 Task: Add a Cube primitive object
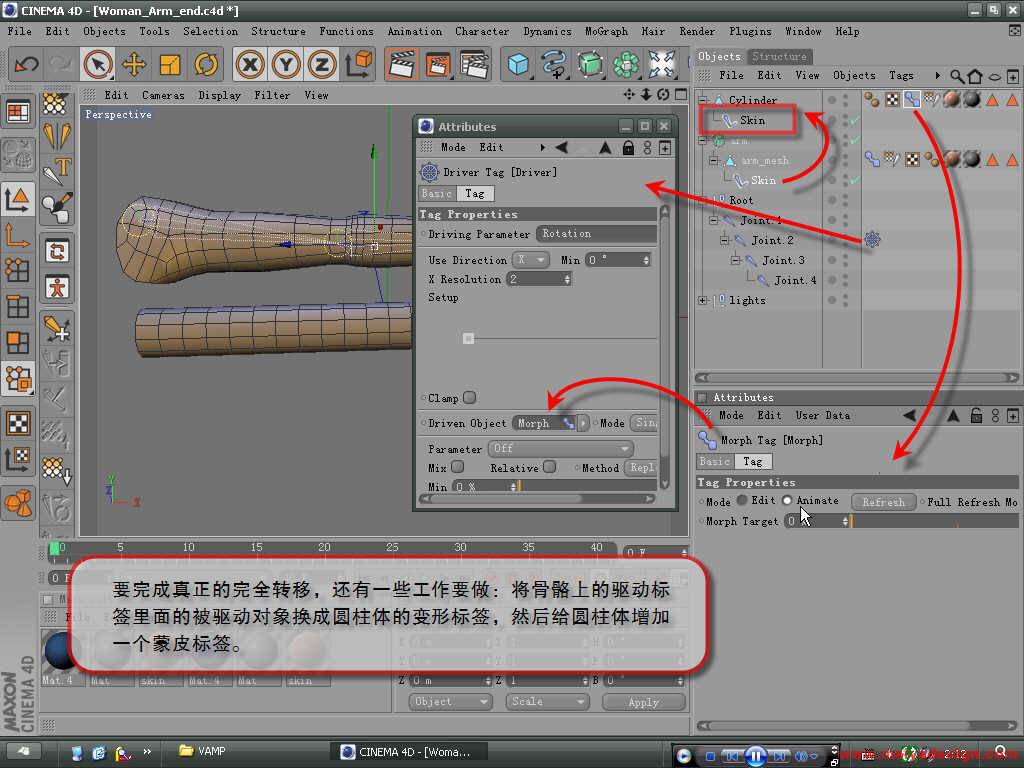click(x=519, y=65)
